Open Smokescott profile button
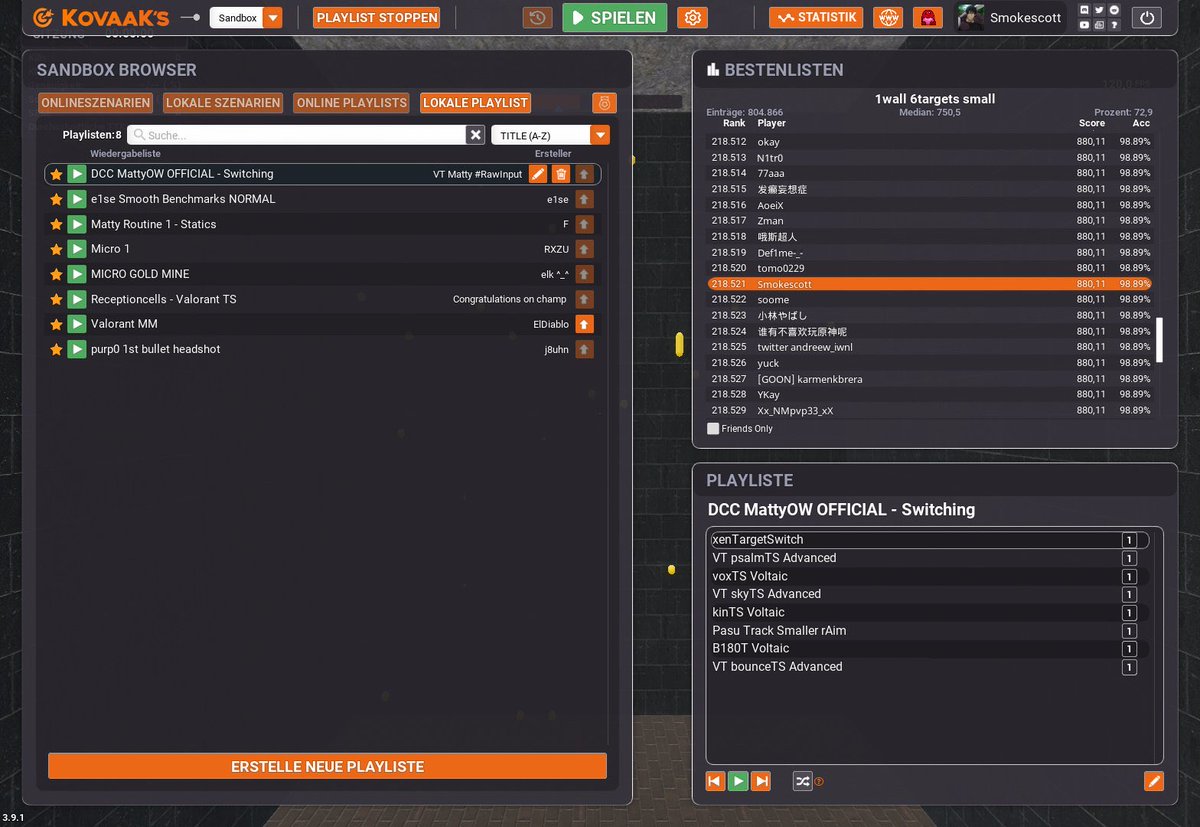This screenshot has width=1200, height=827. click(1010, 17)
